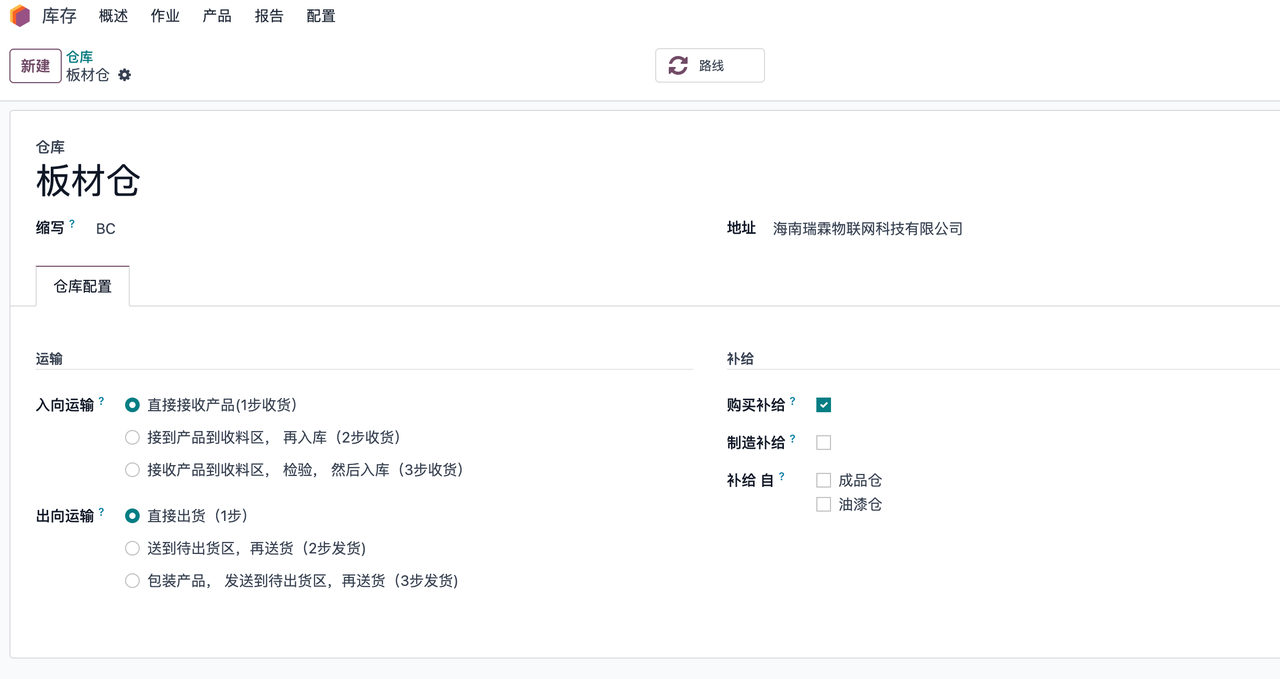Click the 购买补给 label
Screen dimensions: 1280x679
(756, 405)
